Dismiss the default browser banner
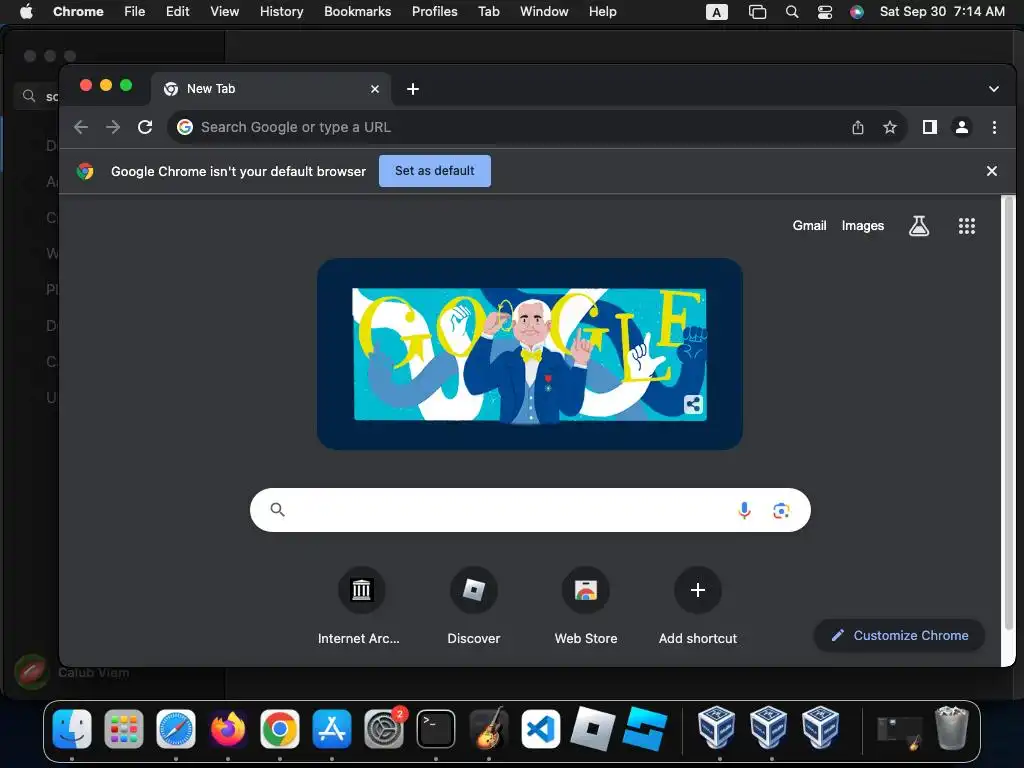 click(x=991, y=171)
